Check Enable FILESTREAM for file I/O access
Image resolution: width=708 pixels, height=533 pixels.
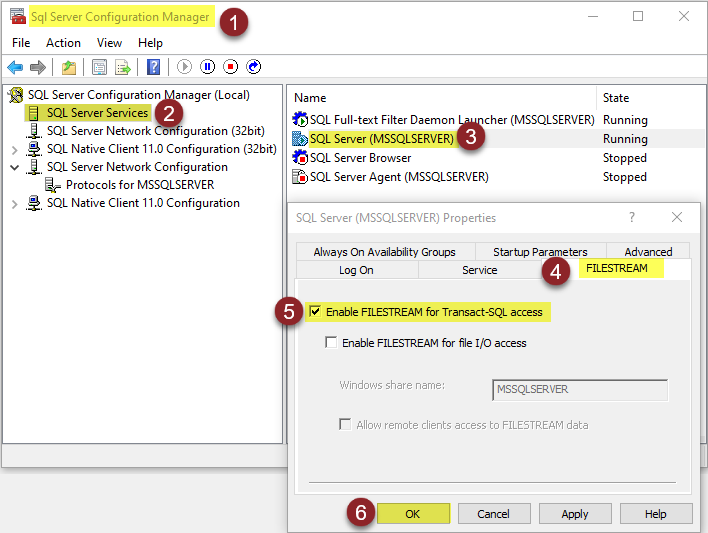click(331, 342)
